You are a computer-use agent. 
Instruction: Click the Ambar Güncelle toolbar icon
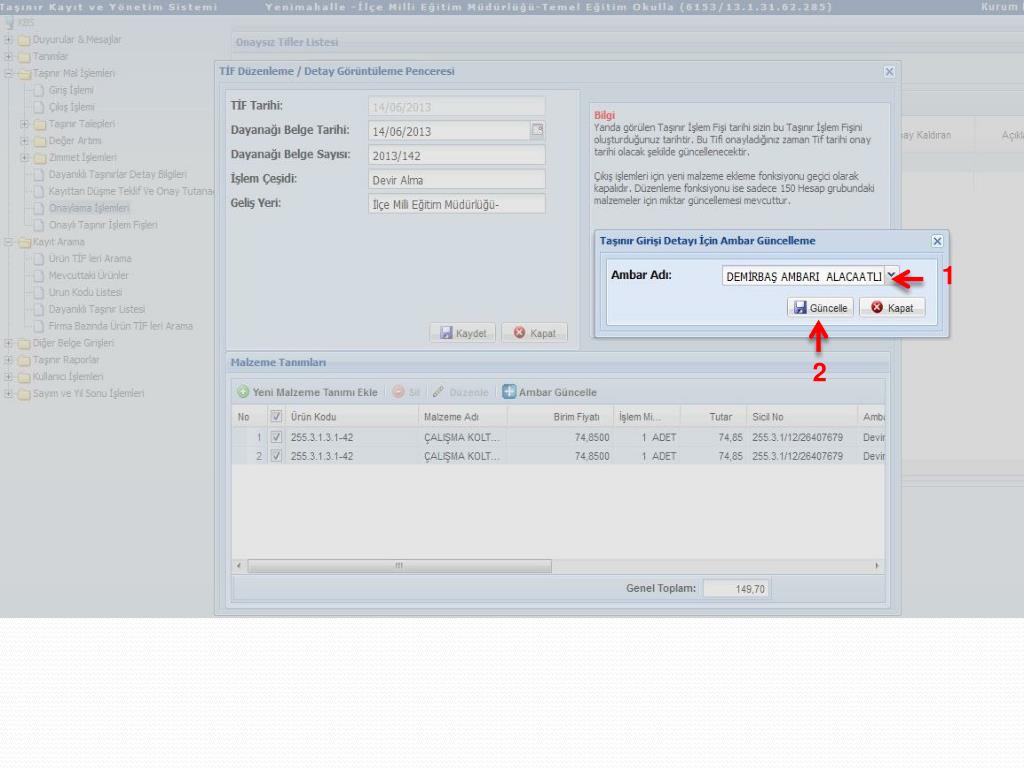509,392
